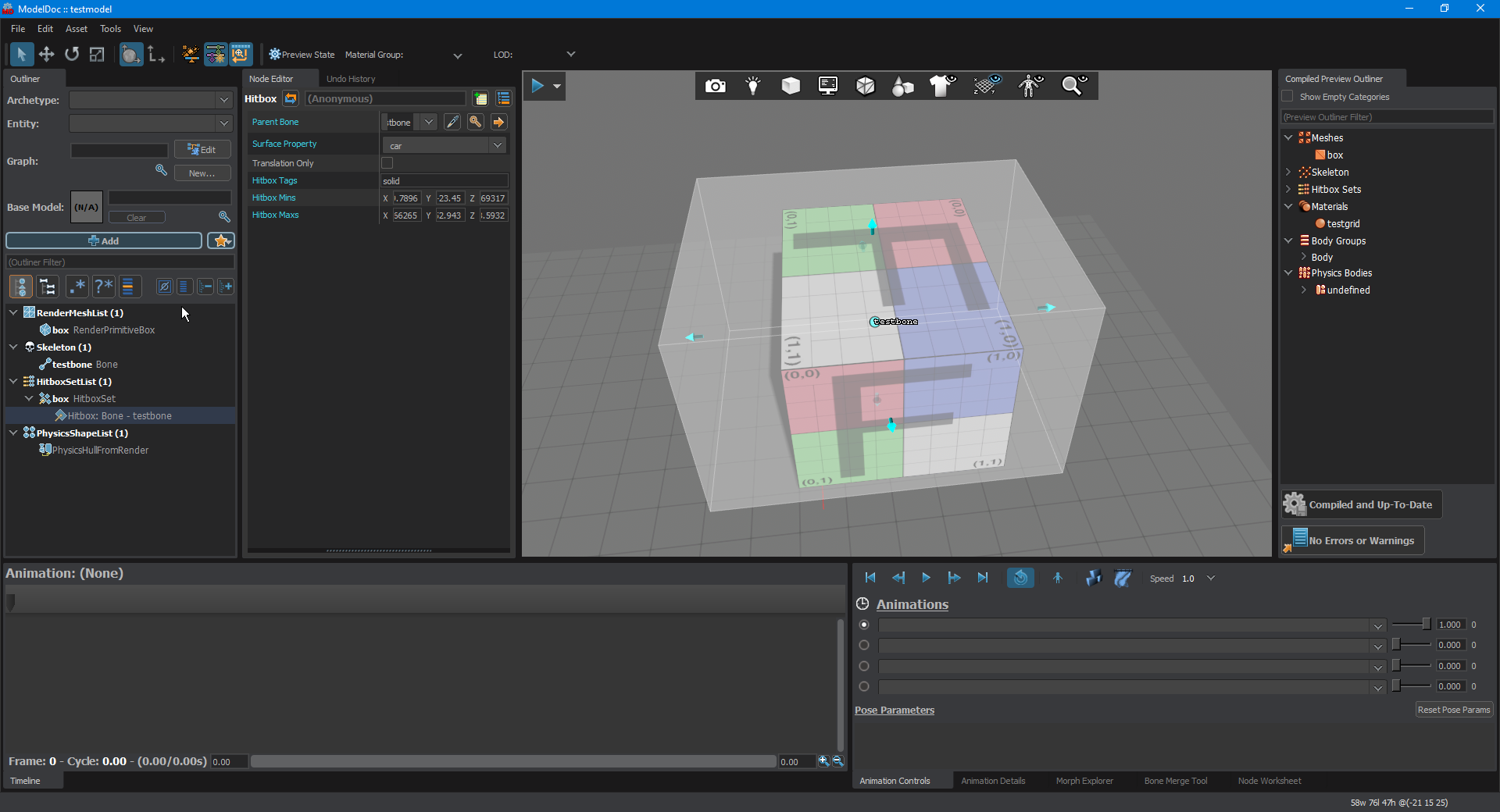
Task: Activate the Rotate tool in the toolbar
Action: (x=71, y=54)
